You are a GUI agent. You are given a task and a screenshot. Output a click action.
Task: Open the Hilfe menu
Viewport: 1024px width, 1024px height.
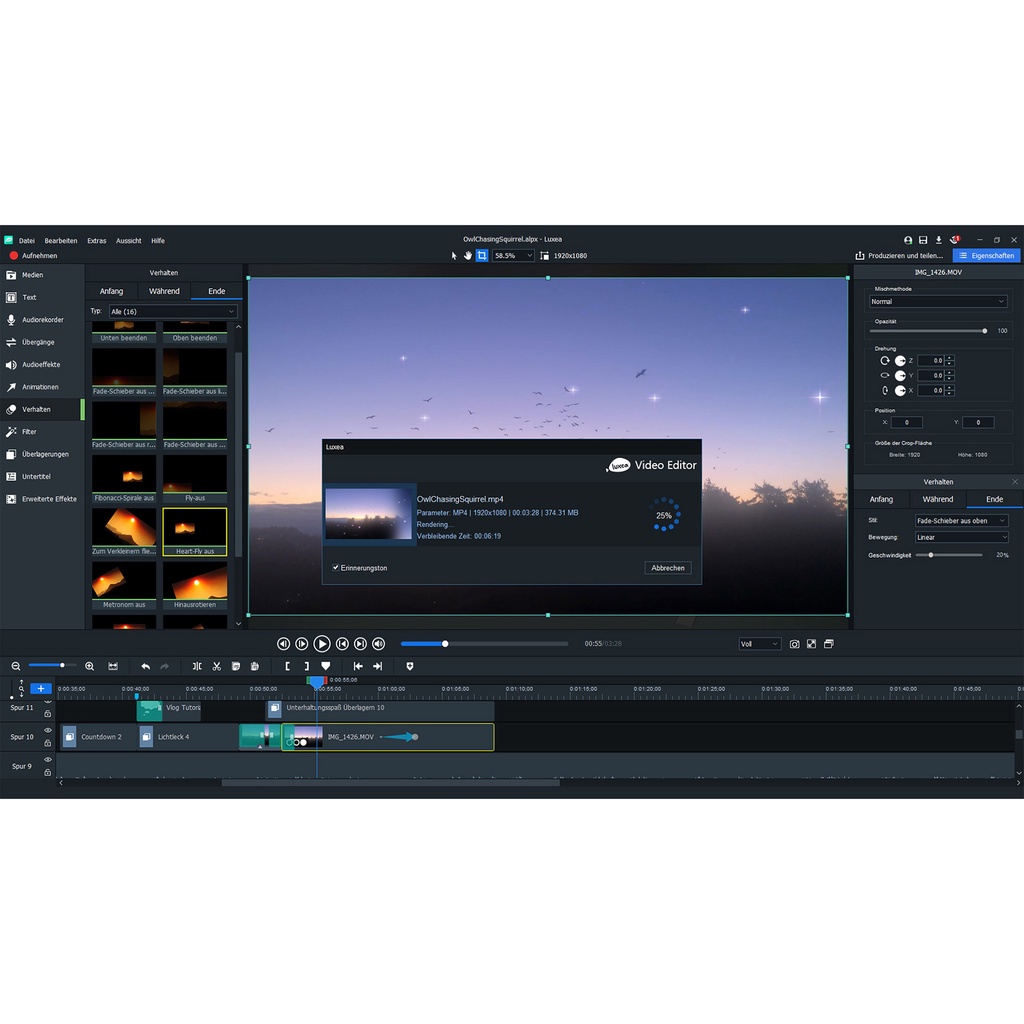158,240
